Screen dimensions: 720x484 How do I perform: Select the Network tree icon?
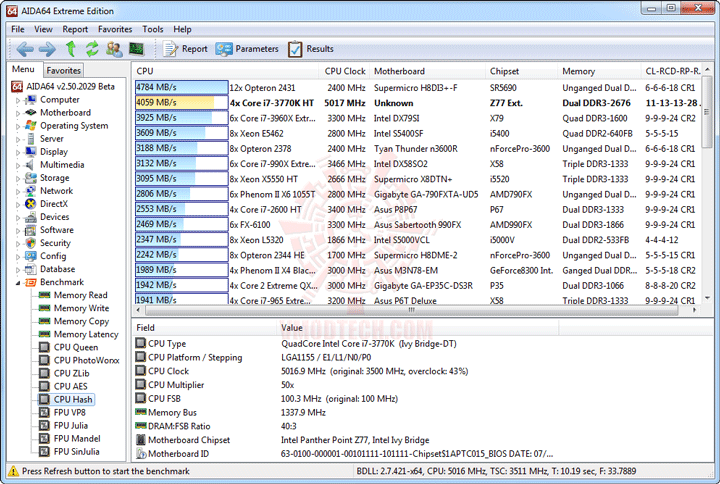[31, 191]
